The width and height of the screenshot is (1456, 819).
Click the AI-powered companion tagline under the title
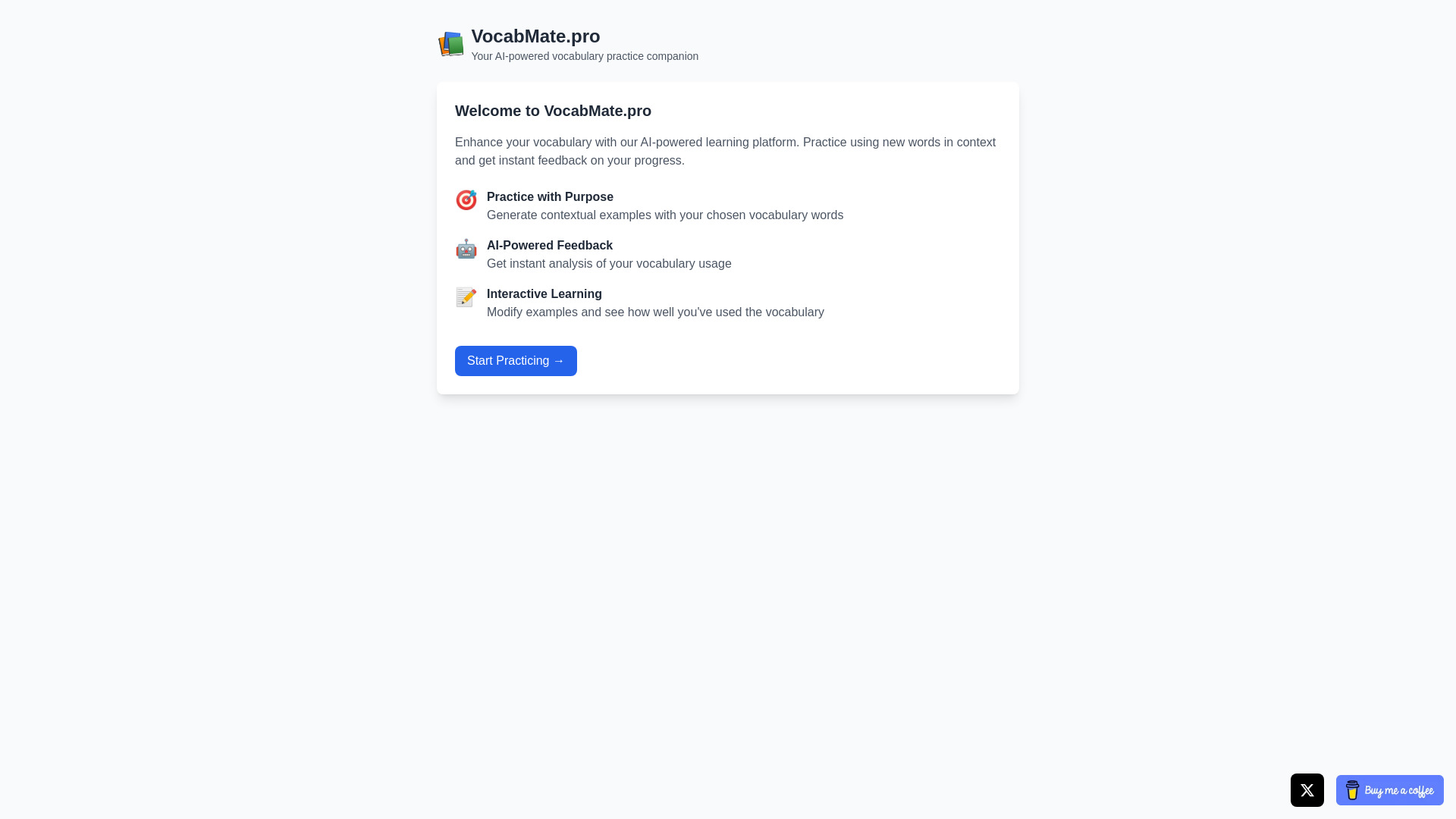pos(584,57)
